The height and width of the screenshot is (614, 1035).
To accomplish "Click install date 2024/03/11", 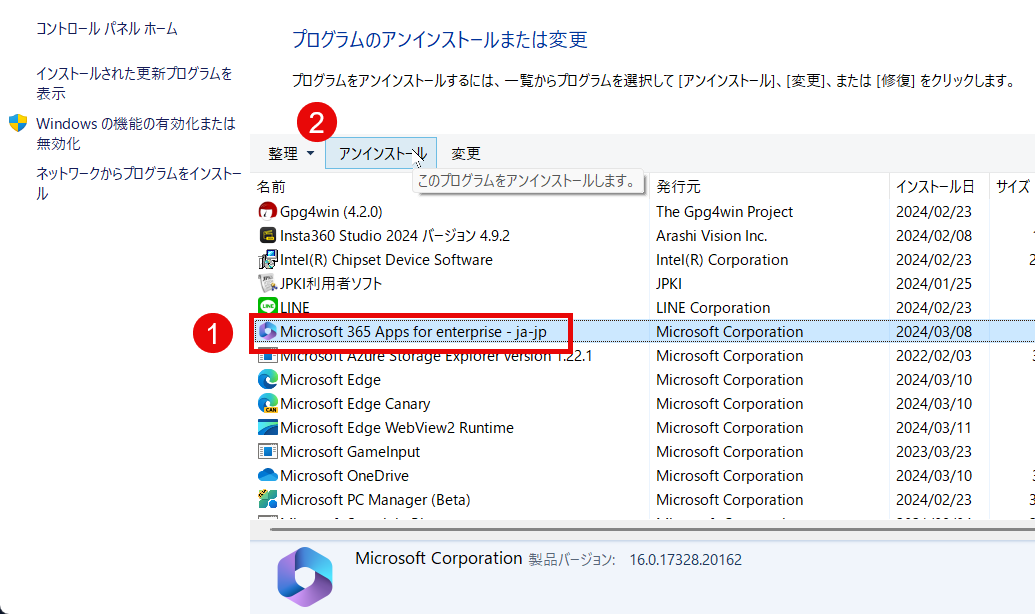I will click(934, 428).
